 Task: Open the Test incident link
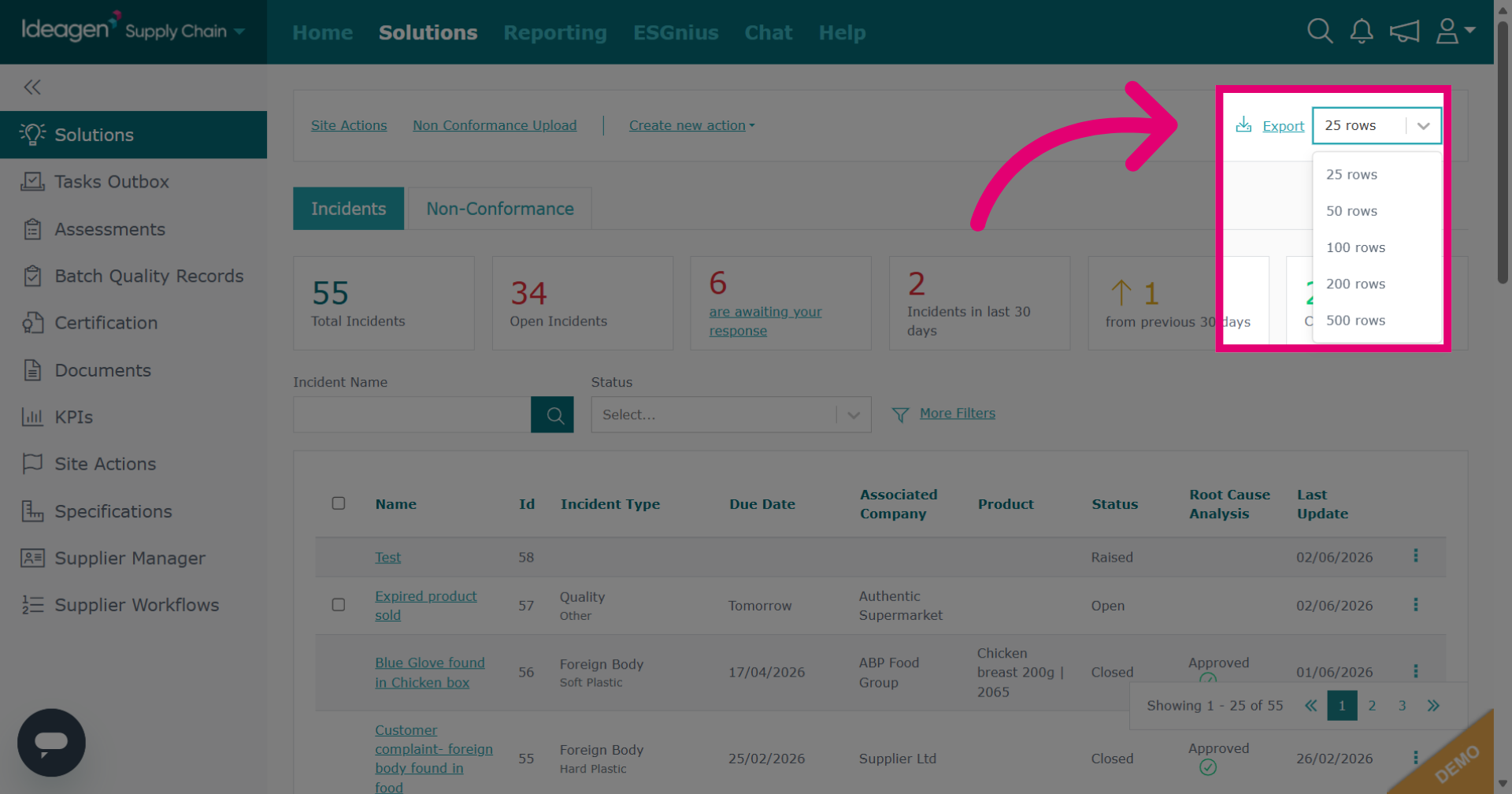point(387,557)
